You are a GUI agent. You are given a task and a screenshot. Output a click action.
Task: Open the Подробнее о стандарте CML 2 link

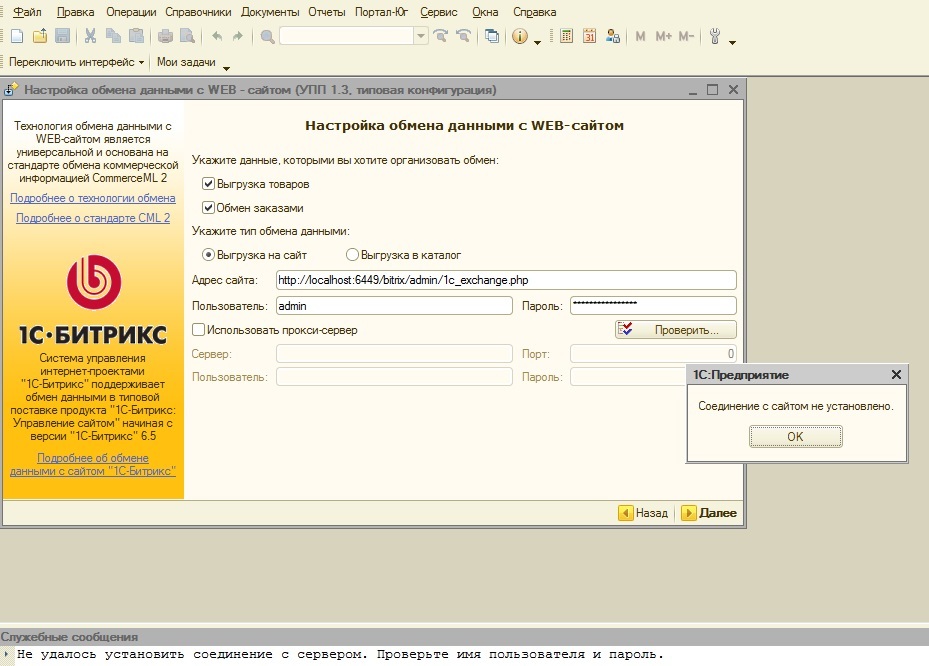click(93, 218)
